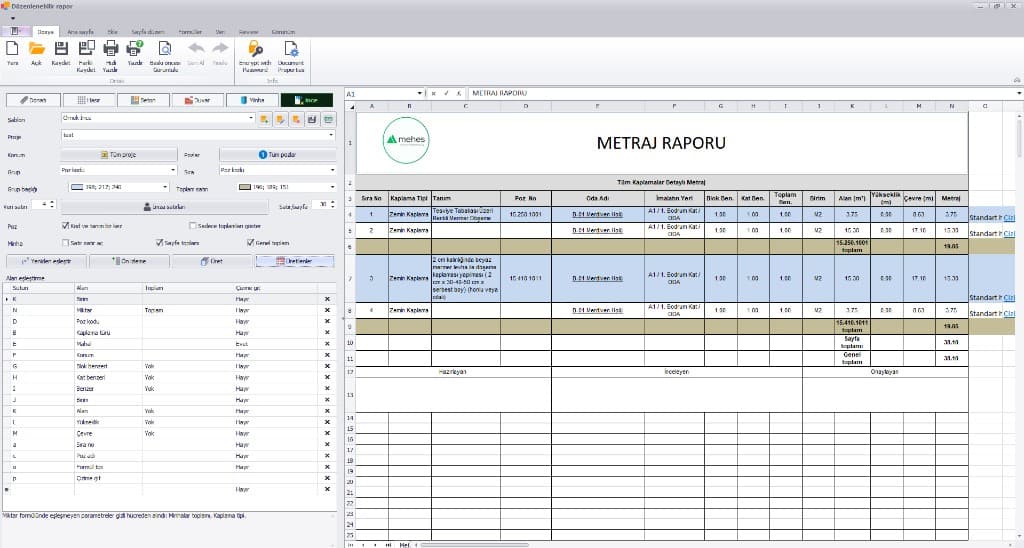Open the Grup dropdown
Viewport: 1024px width, 548px height.
[173, 170]
